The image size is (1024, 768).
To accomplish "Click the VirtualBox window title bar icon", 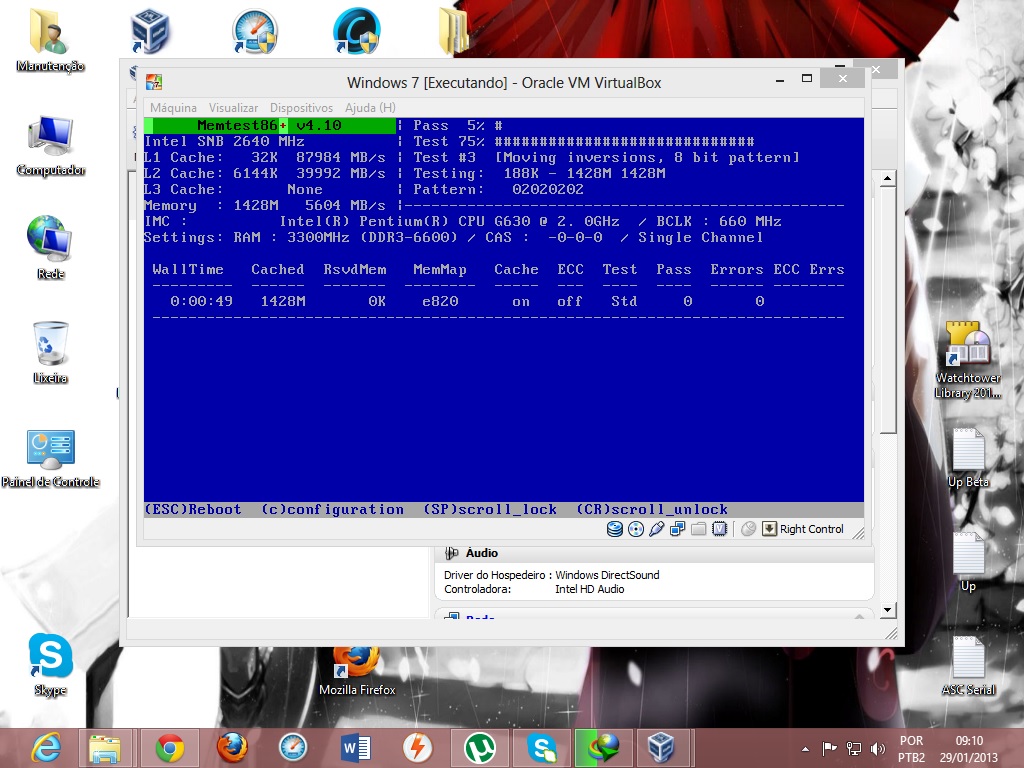I will [x=154, y=82].
